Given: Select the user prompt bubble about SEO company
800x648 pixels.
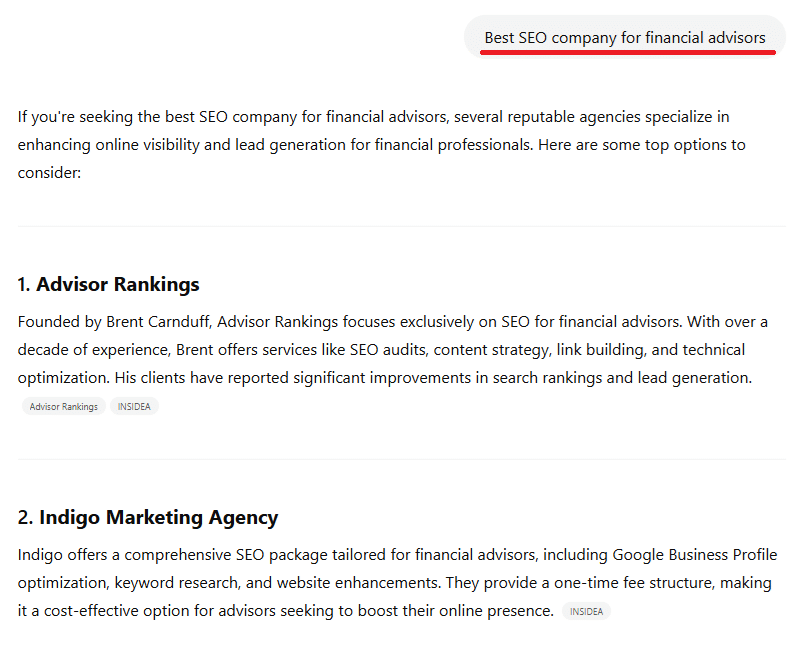Looking at the screenshot, I should tap(624, 37).
